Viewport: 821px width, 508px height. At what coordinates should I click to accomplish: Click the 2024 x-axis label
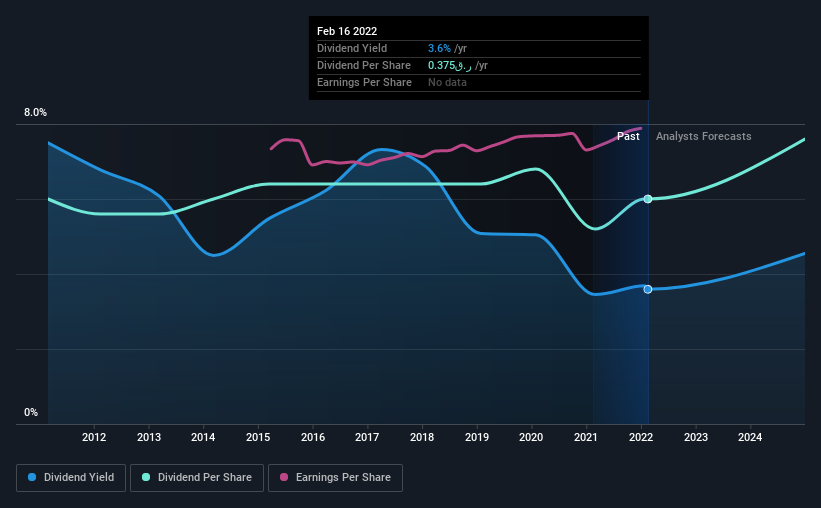tap(750, 437)
